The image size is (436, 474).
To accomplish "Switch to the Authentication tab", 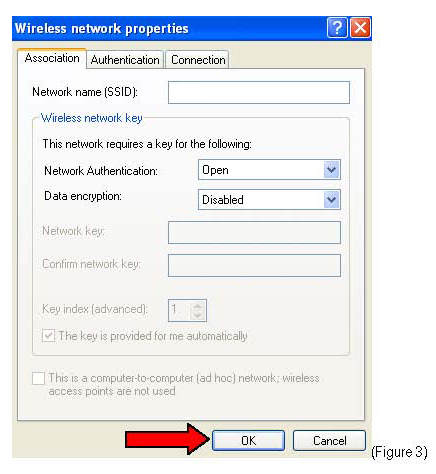I will point(125,60).
